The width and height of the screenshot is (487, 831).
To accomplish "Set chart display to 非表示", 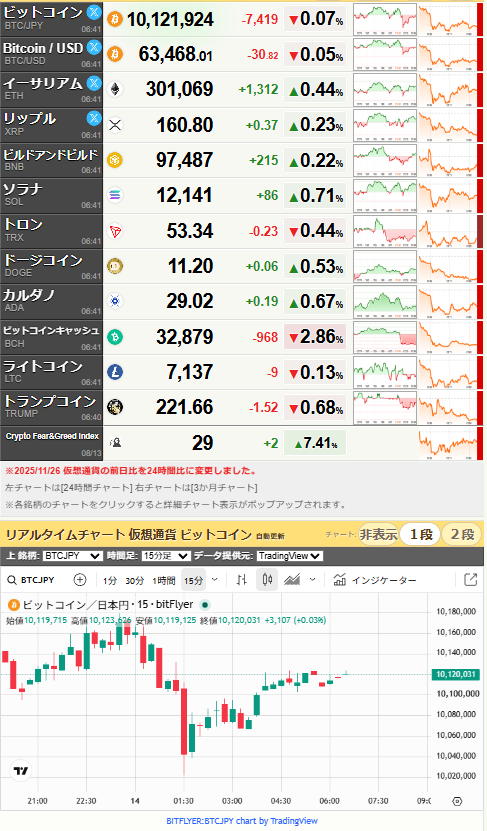I will pos(378,534).
